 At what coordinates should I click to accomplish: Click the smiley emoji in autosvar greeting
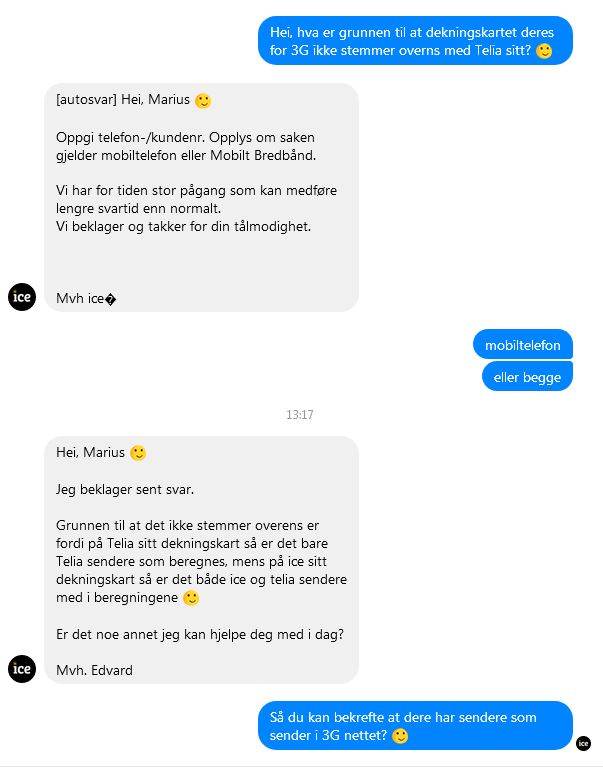(x=203, y=101)
